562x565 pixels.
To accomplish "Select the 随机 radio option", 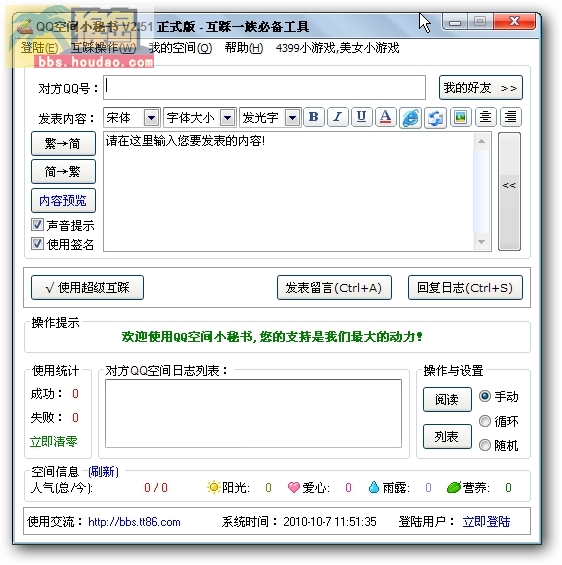I will [x=485, y=445].
